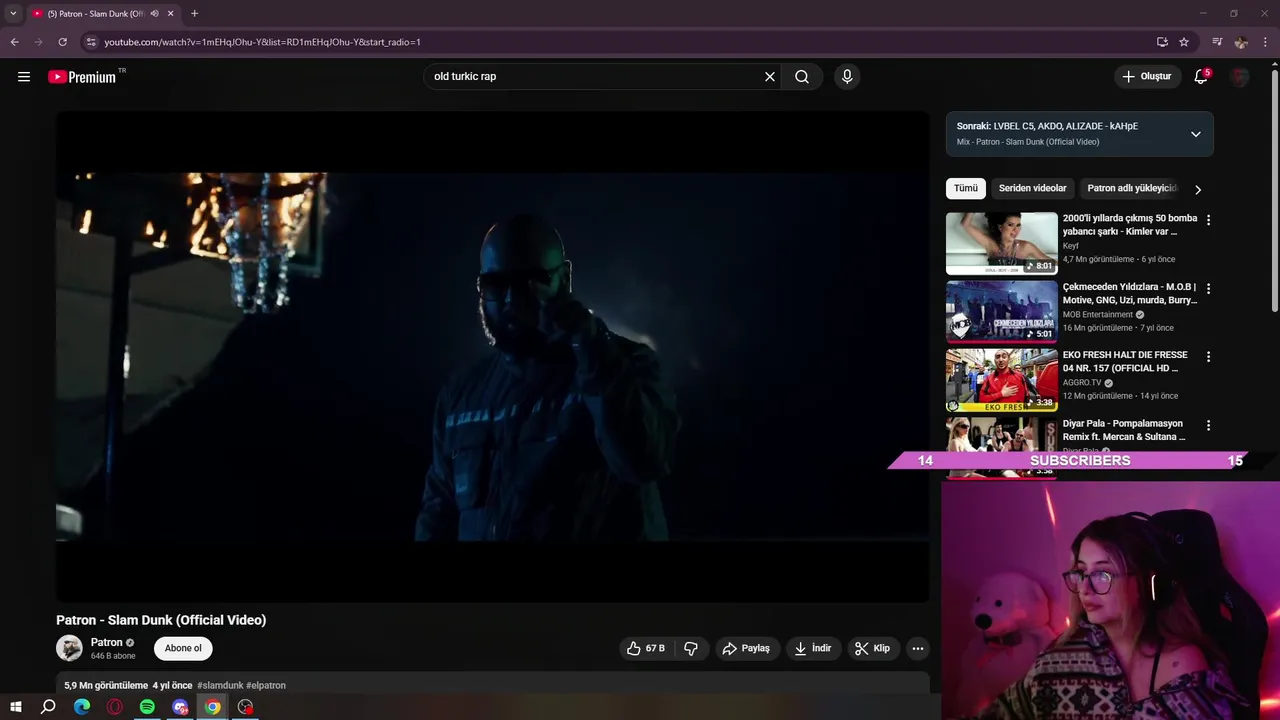The width and height of the screenshot is (1280, 720).
Task: Open Patron channel name link
Action: (x=107, y=643)
